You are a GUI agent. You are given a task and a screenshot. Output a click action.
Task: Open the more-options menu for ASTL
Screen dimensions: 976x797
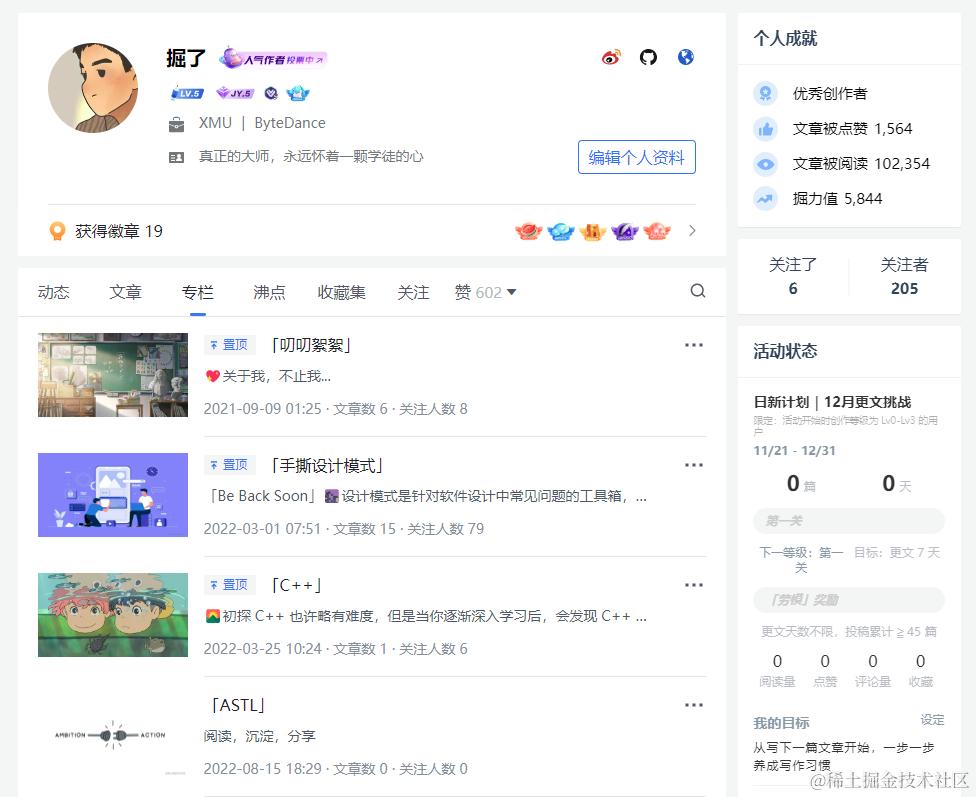click(694, 705)
